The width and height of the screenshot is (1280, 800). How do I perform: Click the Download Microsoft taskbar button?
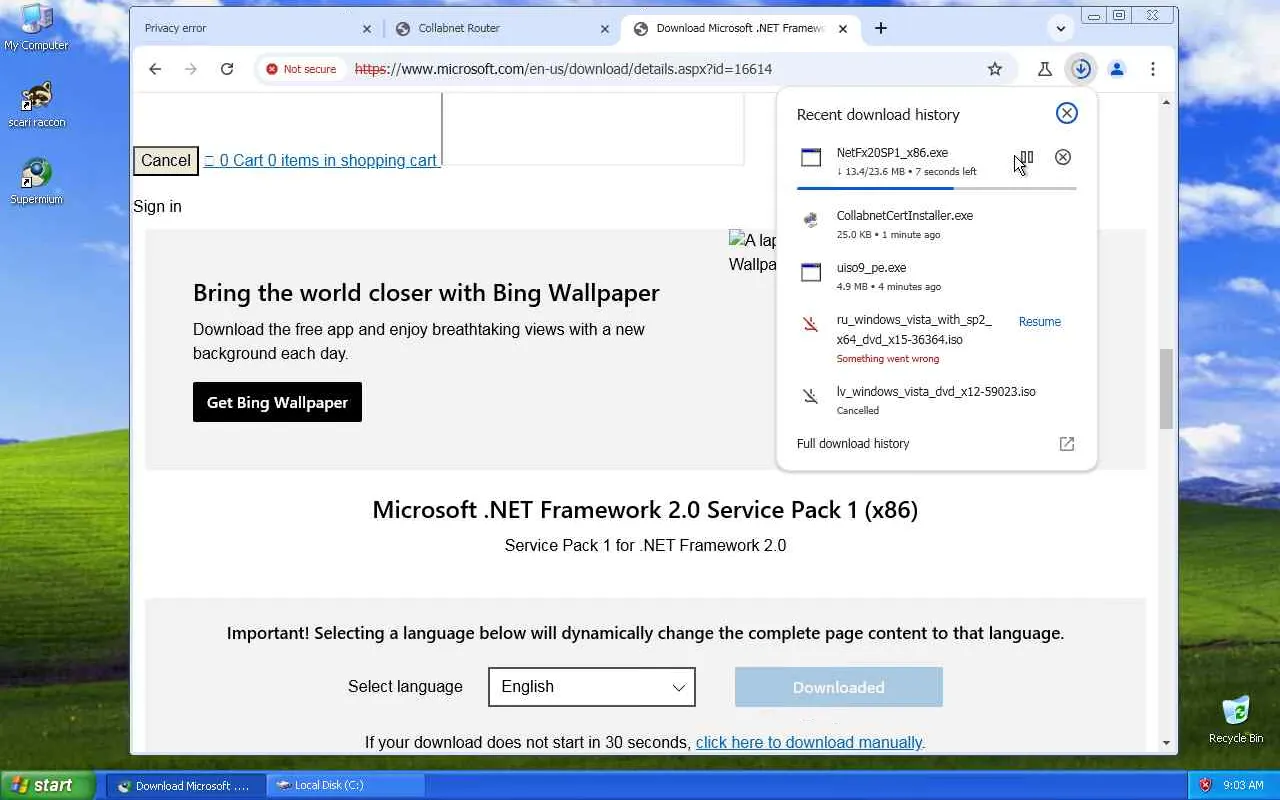point(186,786)
